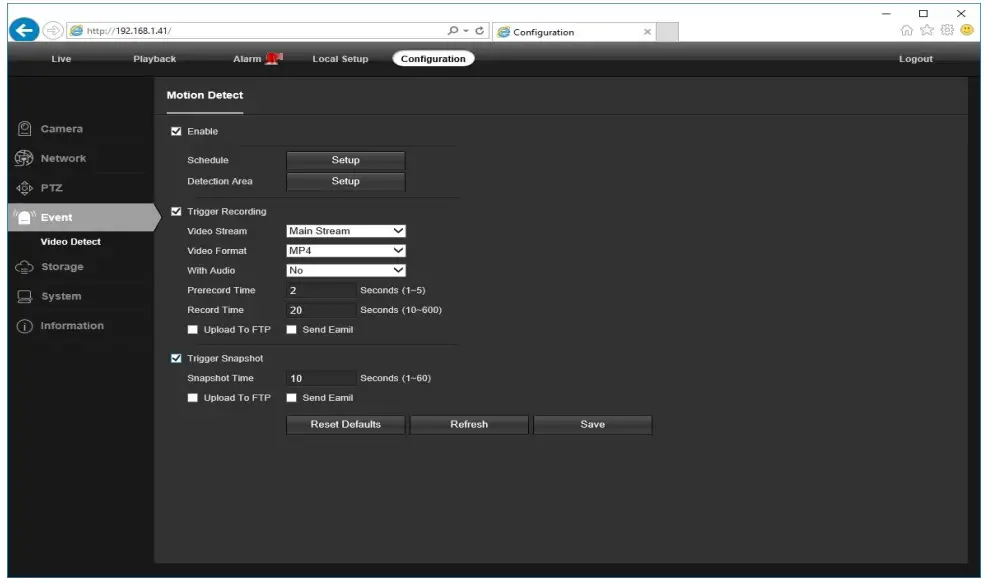Image resolution: width=988 pixels, height=583 pixels.
Task: Open the Video Stream dropdown
Action: [x=346, y=231]
